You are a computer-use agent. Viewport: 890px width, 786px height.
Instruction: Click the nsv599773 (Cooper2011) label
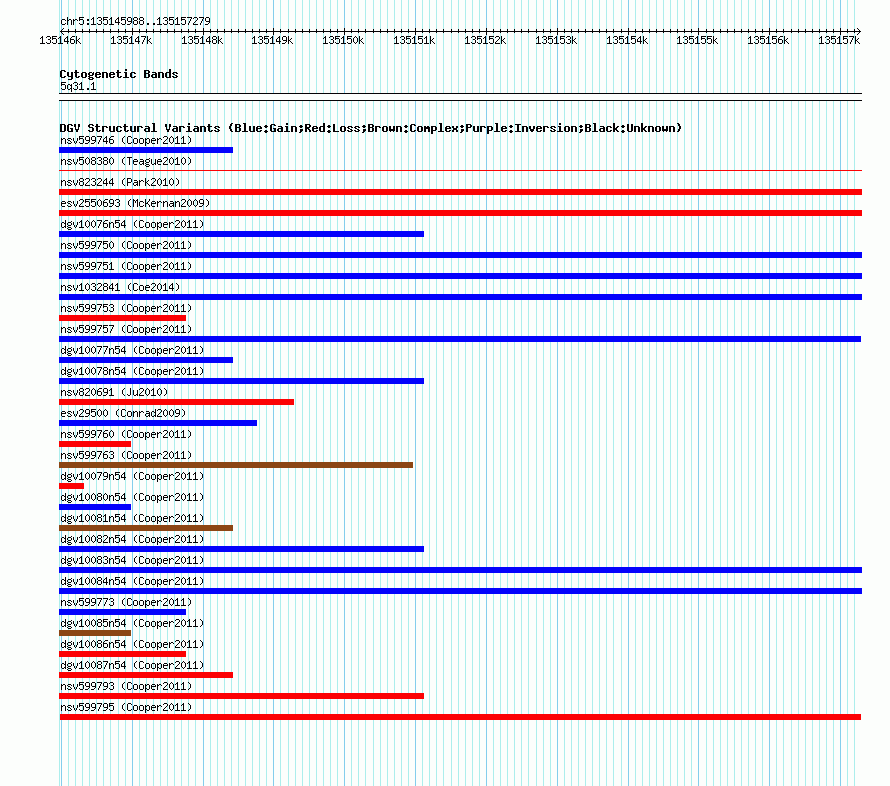pos(126,602)
